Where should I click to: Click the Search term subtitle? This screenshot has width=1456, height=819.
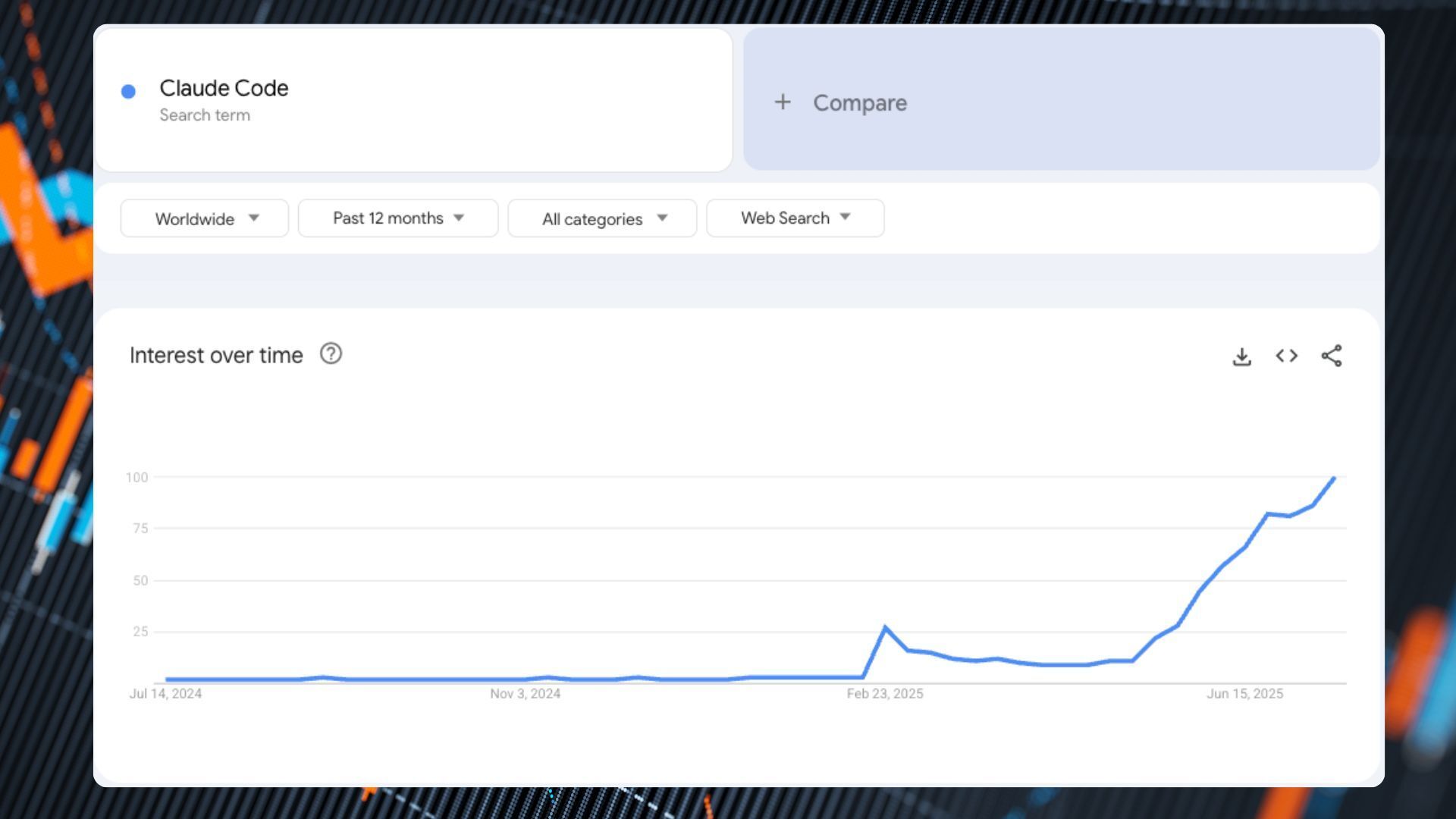[205, 115]
